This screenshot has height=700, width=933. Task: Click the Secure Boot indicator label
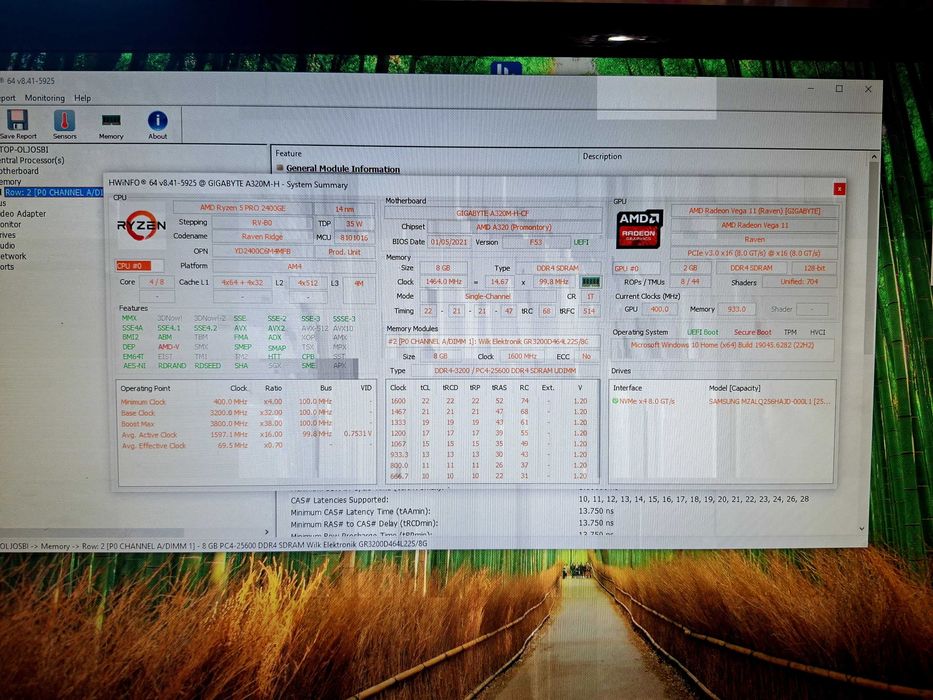tap(752, 332)
